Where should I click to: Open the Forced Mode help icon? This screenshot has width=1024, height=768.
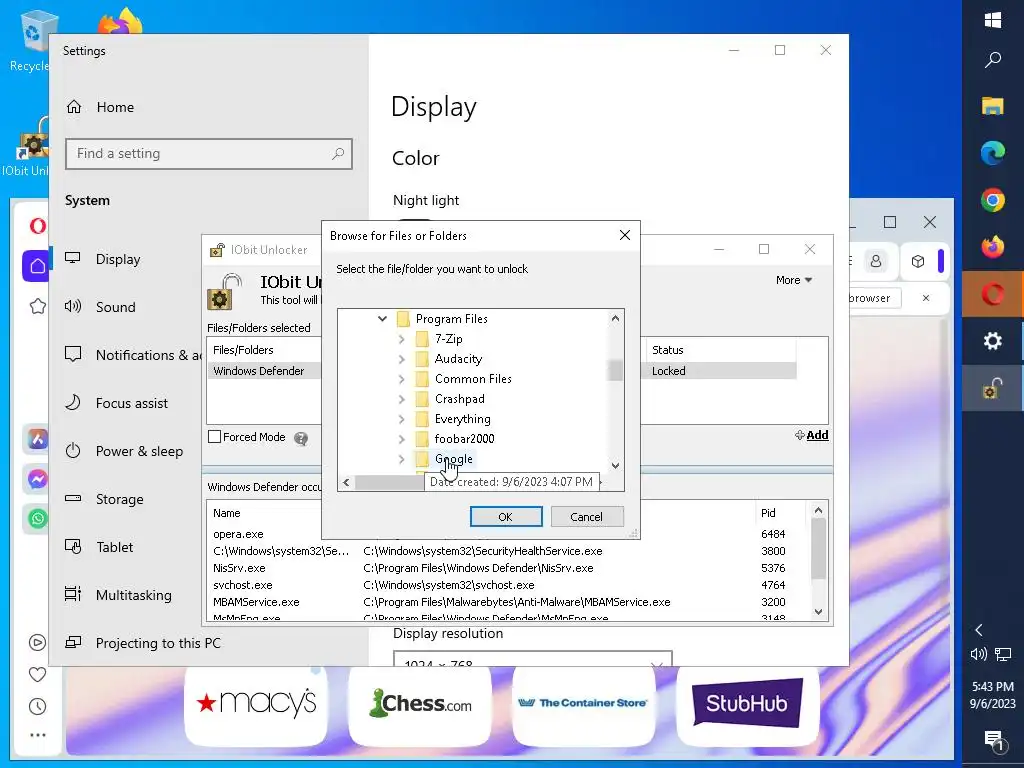[300, 438]
